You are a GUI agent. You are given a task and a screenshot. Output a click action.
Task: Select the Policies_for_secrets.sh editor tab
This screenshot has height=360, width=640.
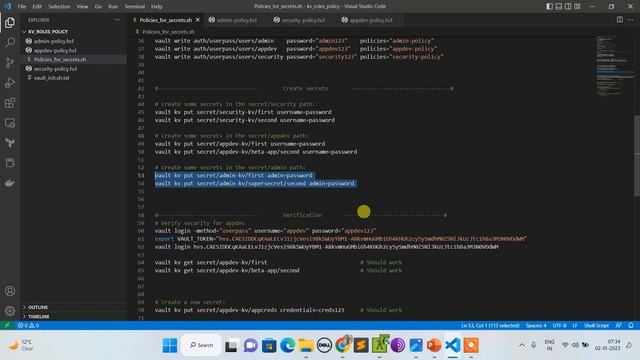click(165, 20)
